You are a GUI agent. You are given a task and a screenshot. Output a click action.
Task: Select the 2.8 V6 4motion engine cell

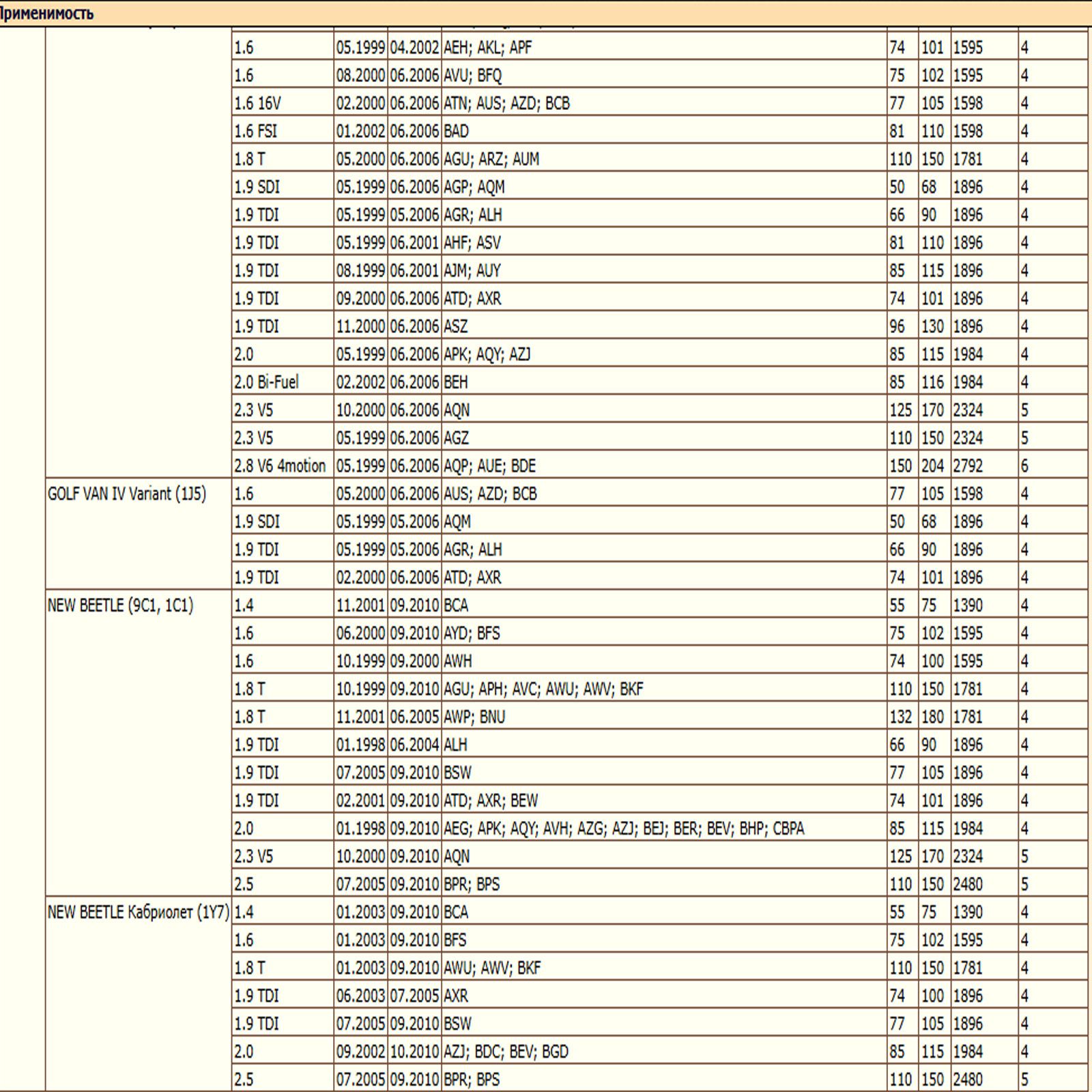(283, 466)
